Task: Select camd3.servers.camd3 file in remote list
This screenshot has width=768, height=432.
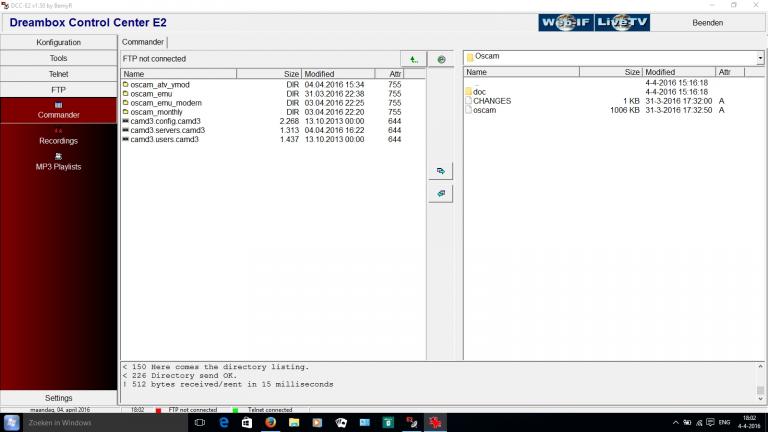Action: click(x=167, y=130)
